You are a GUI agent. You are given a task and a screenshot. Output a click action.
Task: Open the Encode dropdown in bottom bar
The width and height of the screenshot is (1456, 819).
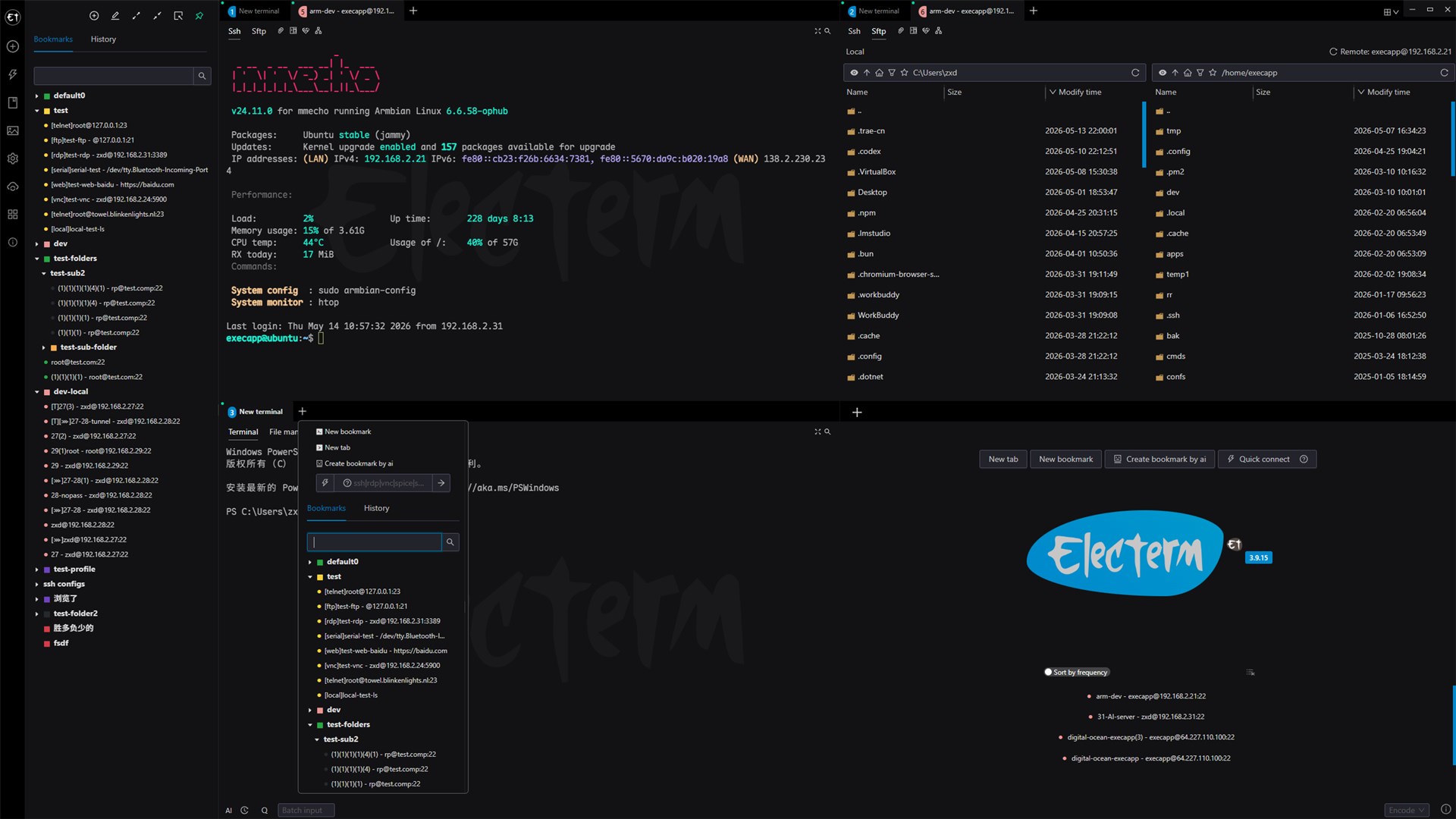1407,810
